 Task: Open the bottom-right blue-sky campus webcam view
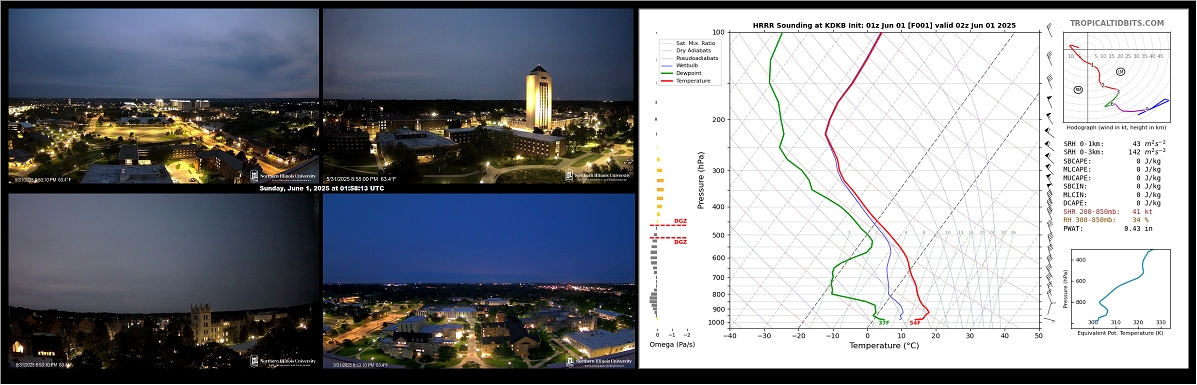[x=479, y=281]
